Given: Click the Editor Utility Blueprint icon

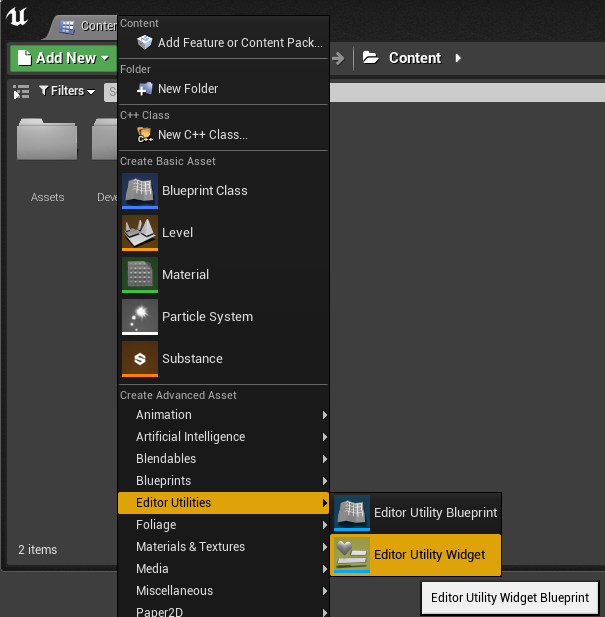Looking at the screenshot, I should coord(352,513).
